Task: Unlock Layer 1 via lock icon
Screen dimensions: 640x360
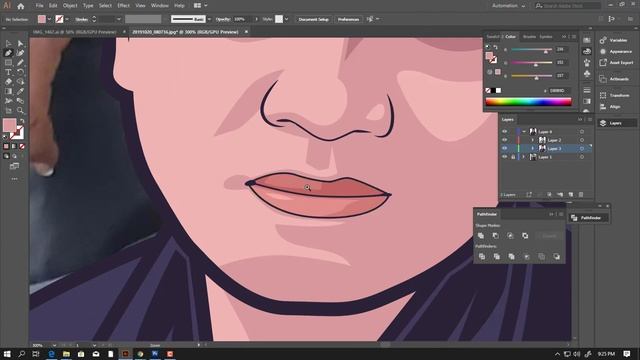Action: pyautogui.click(x=513, y=157)
